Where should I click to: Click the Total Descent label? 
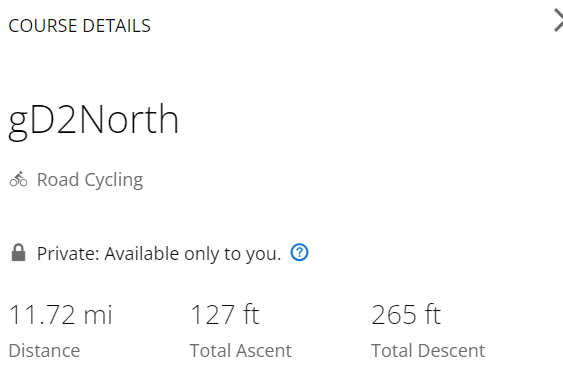pyautogui.click(x=428, y=350)
